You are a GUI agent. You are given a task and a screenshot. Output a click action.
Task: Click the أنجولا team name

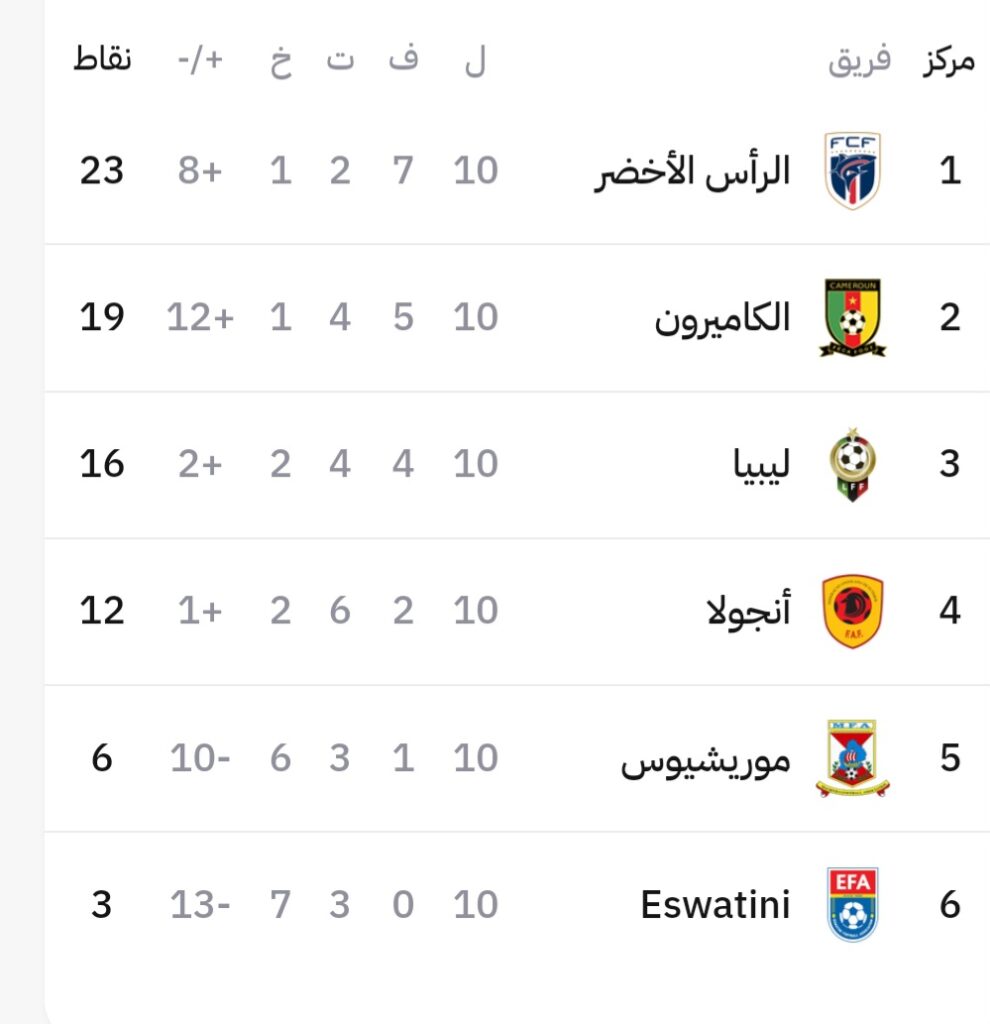point(747,611)
